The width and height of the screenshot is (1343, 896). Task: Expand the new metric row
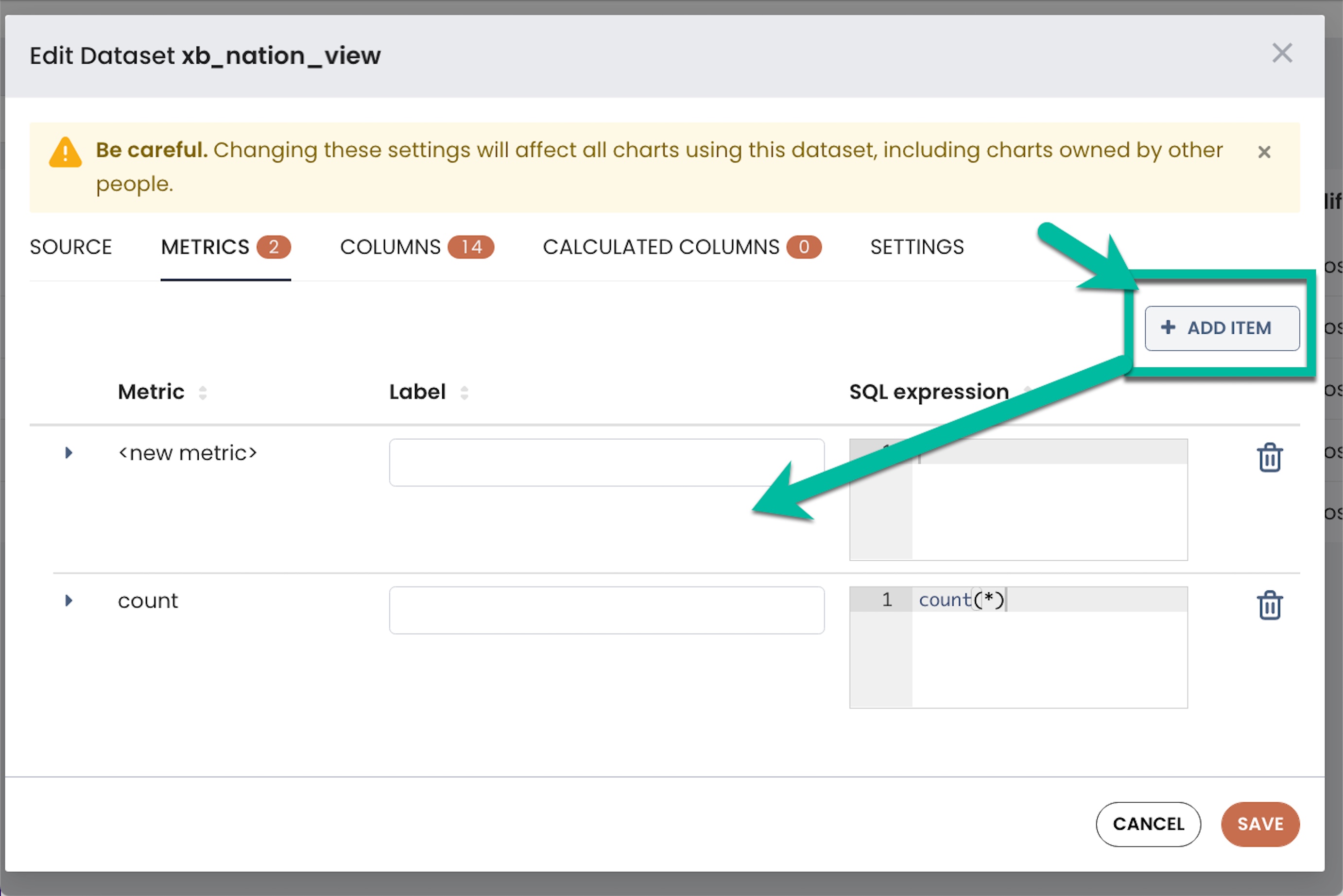point(69,453)
